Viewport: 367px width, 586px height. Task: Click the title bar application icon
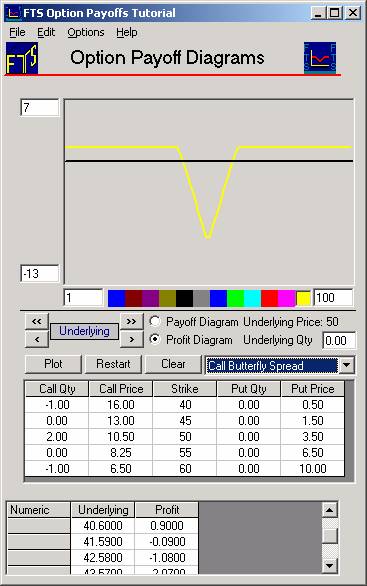(14, 13)
